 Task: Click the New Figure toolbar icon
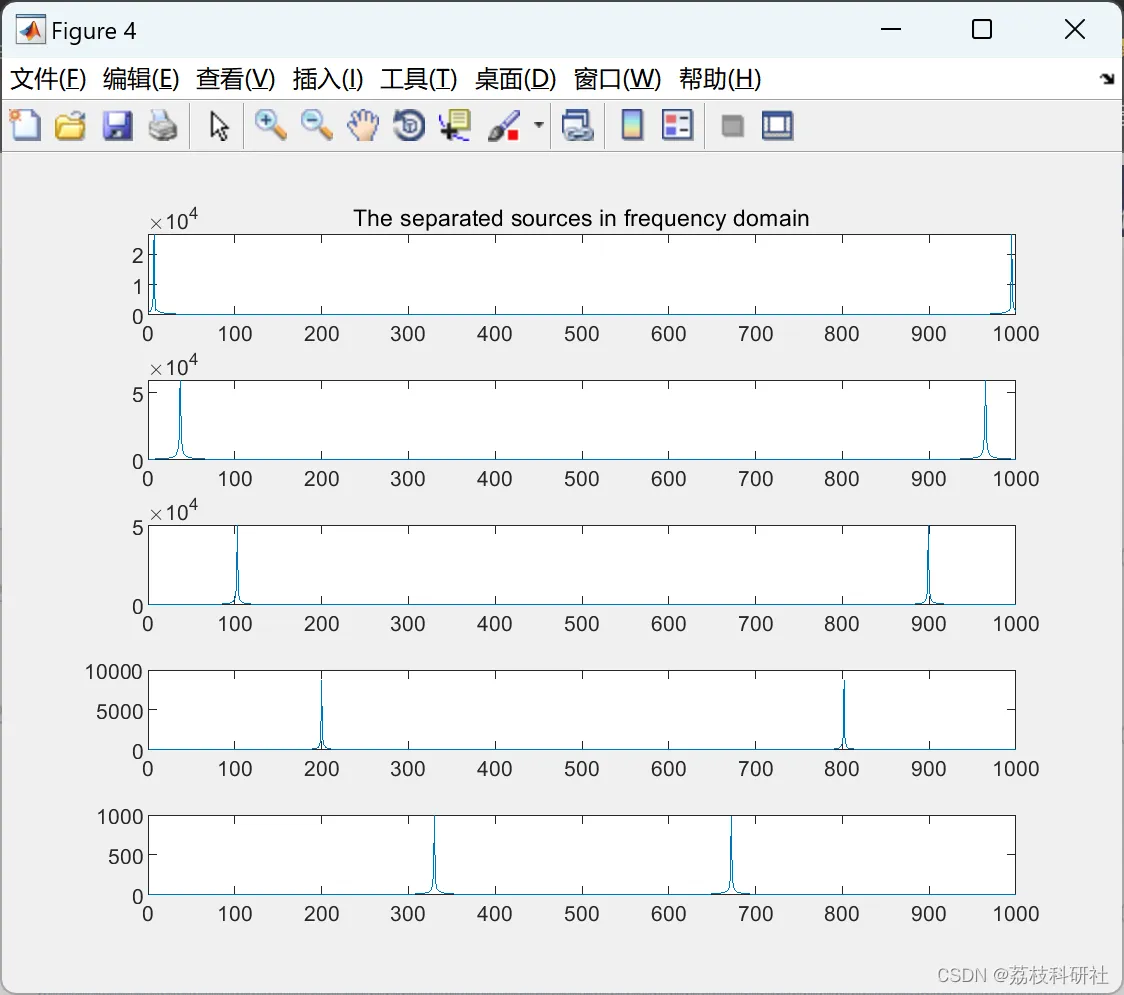coord(26,125)
